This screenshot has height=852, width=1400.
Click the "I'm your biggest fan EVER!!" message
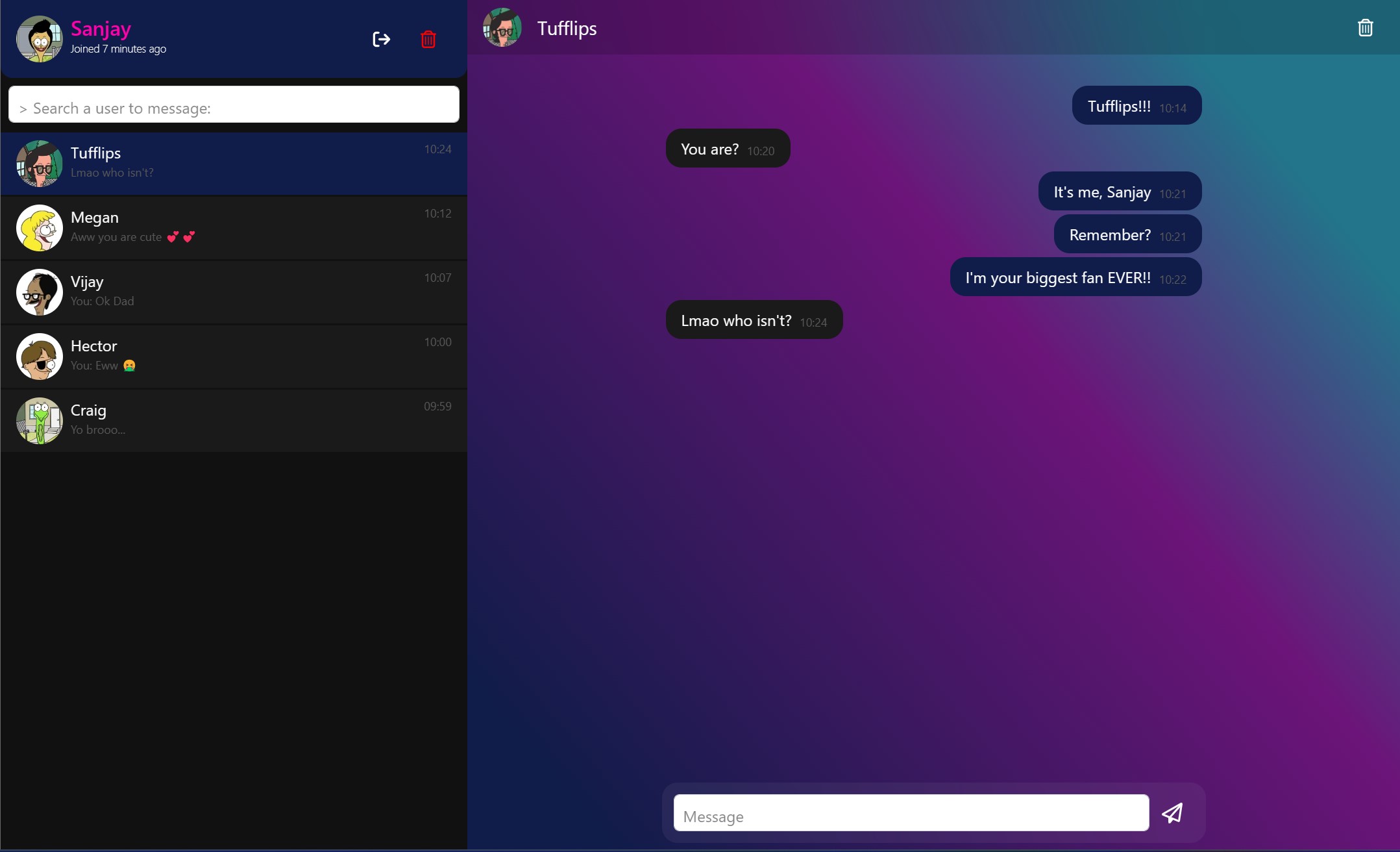click(x=1075, y=277)
